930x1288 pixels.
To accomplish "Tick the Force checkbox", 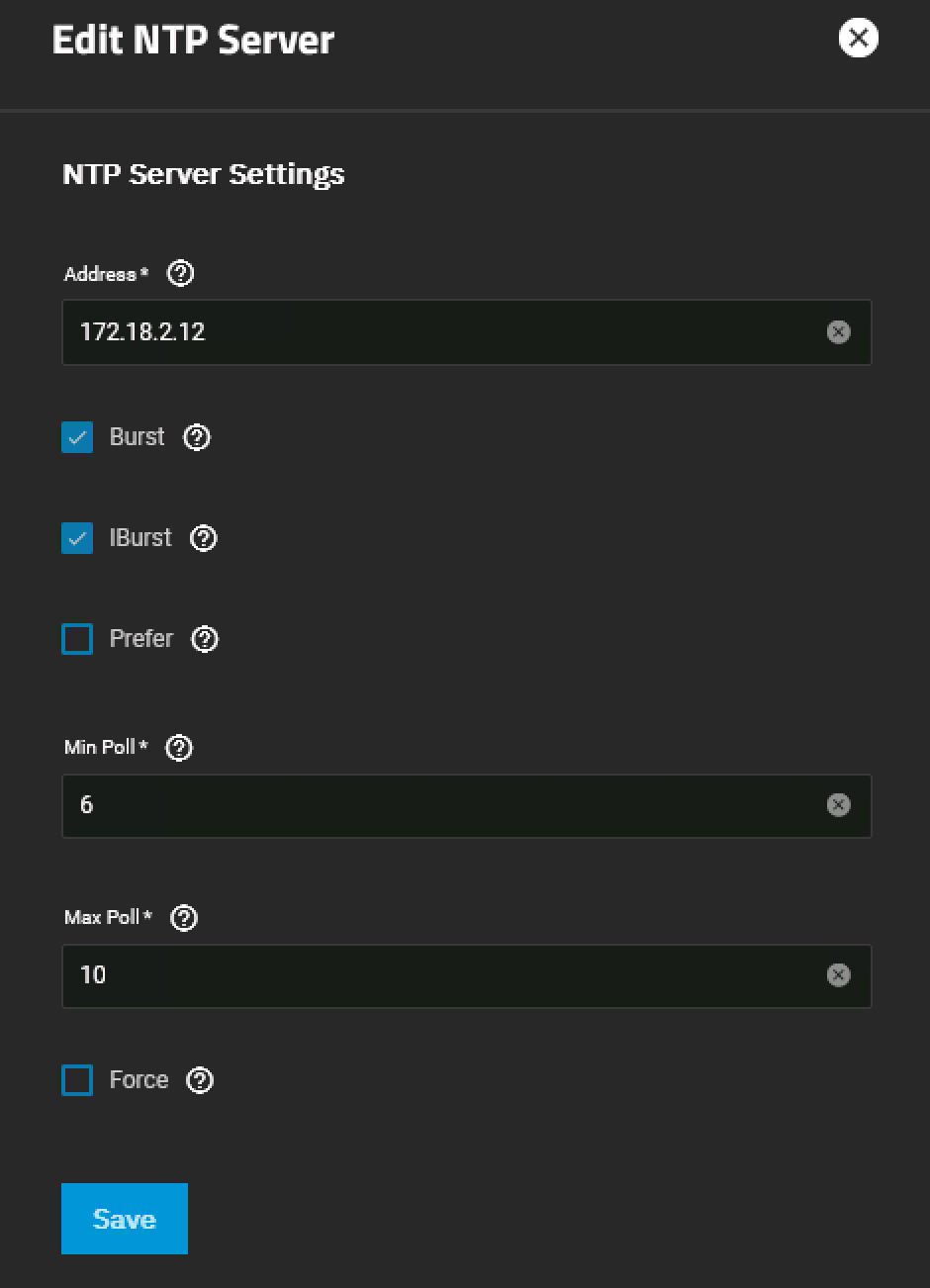I will coord(77,1080).
